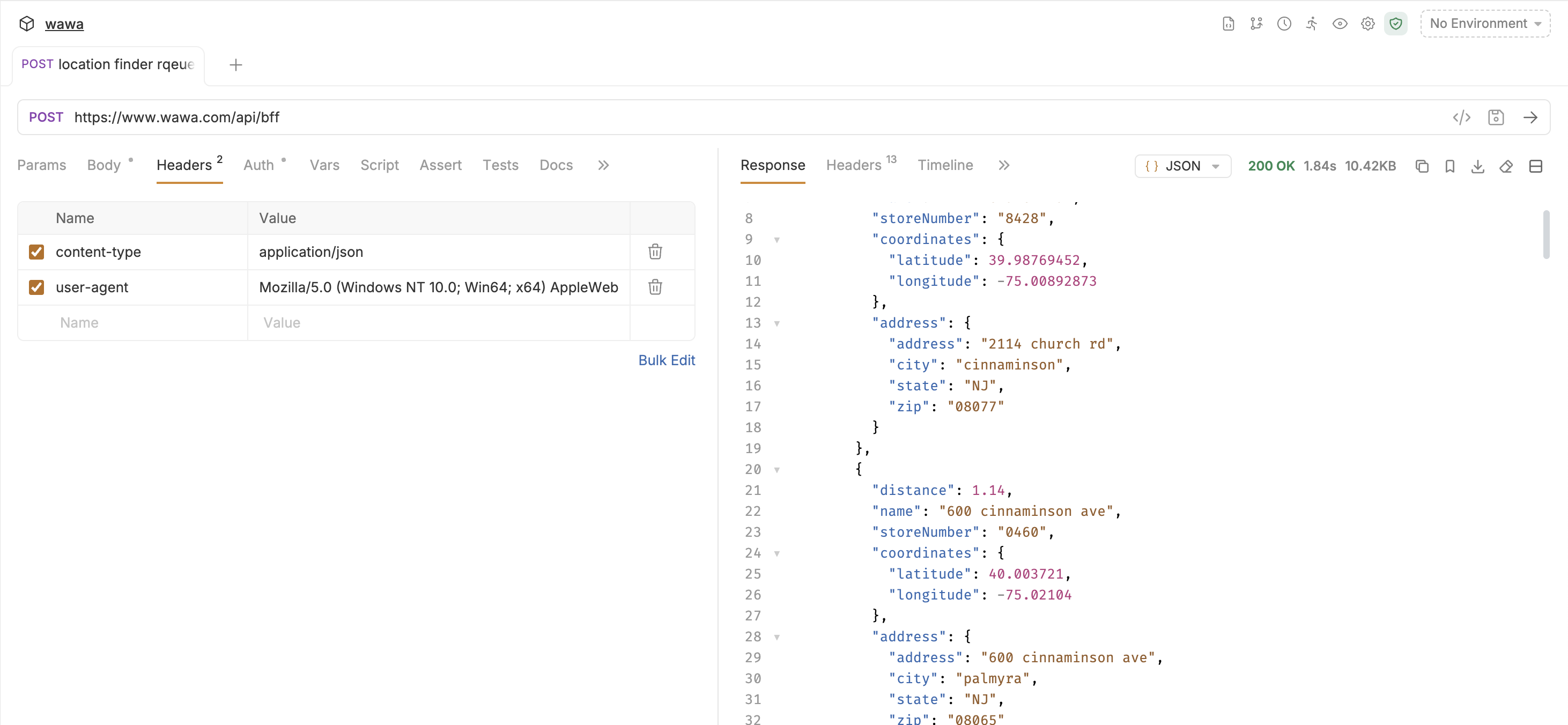This screenshot has width=1568, height=725.
Task: Disable the user-agent header checkbox
Action: (36, 287)
